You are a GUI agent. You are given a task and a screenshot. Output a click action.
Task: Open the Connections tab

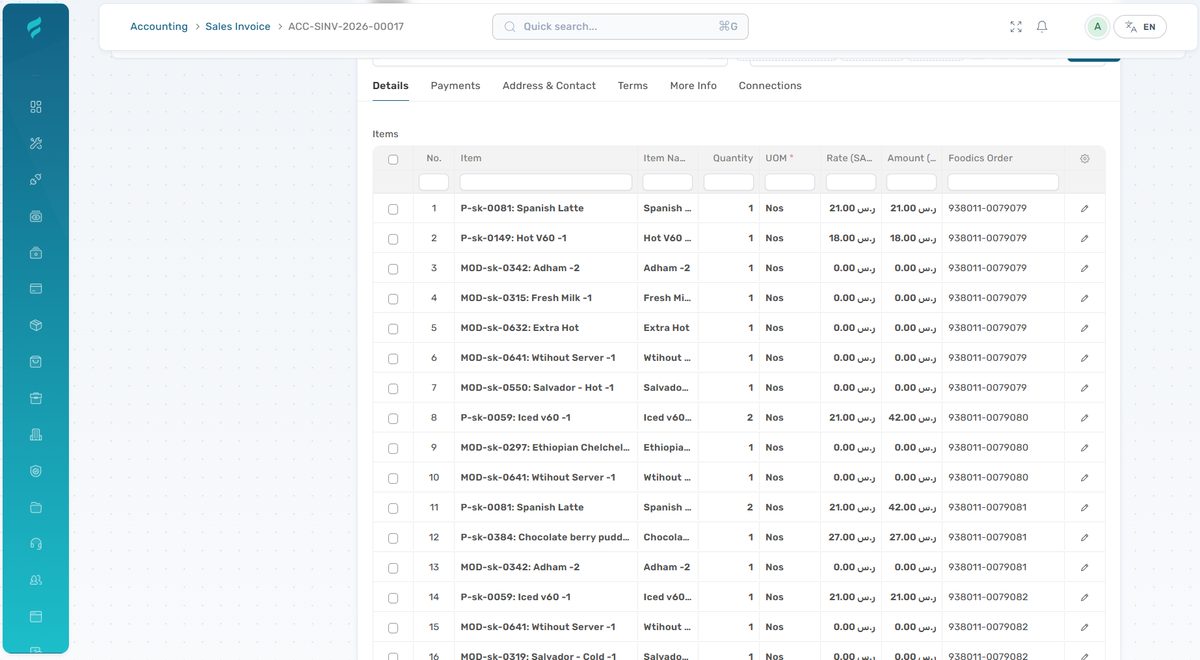tap(770, 85)
